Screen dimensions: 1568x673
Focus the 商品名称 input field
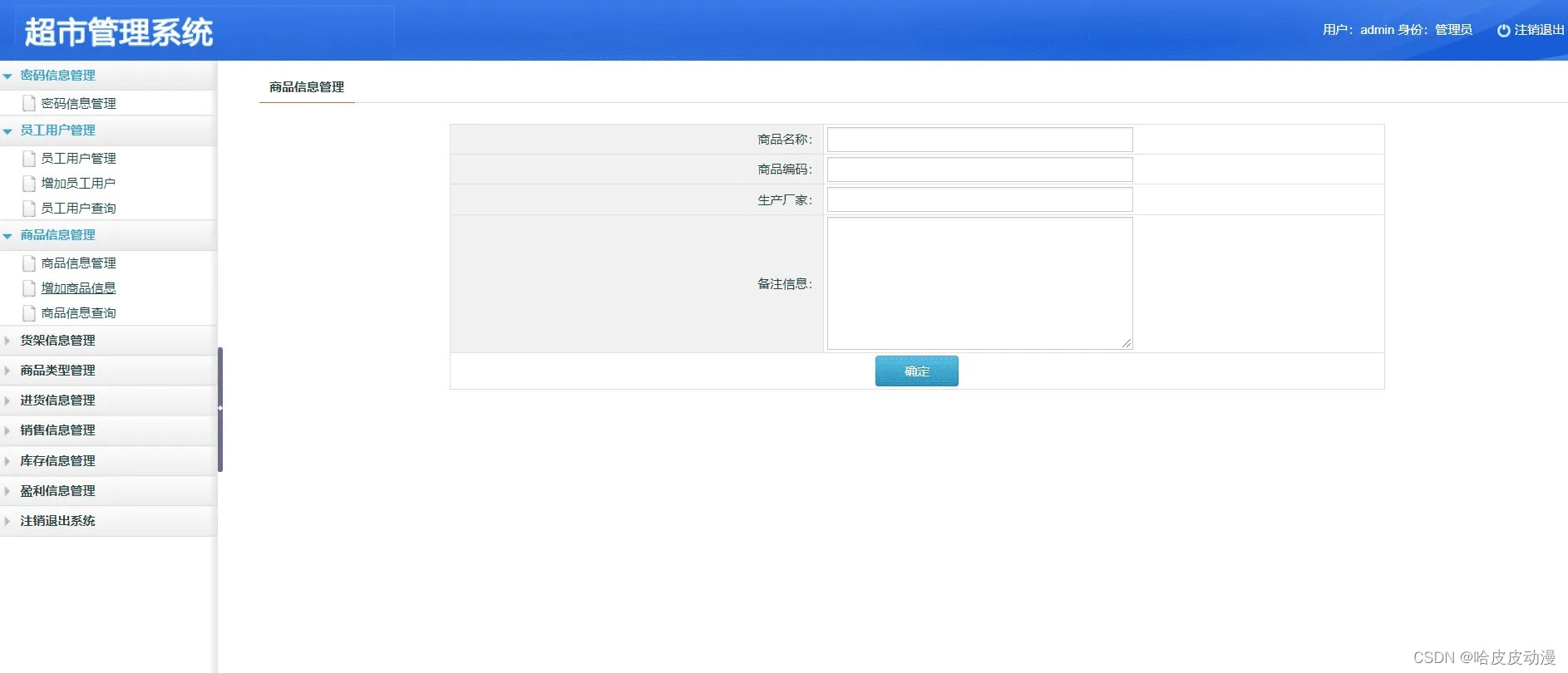(979, 140)
